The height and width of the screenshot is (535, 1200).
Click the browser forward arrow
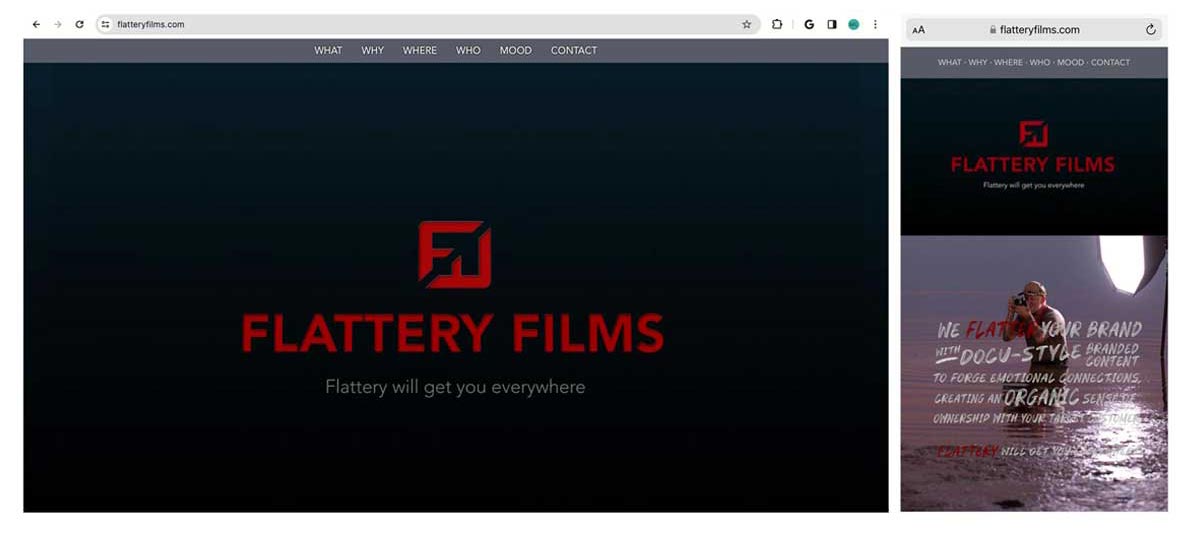(x=57, y=24)
